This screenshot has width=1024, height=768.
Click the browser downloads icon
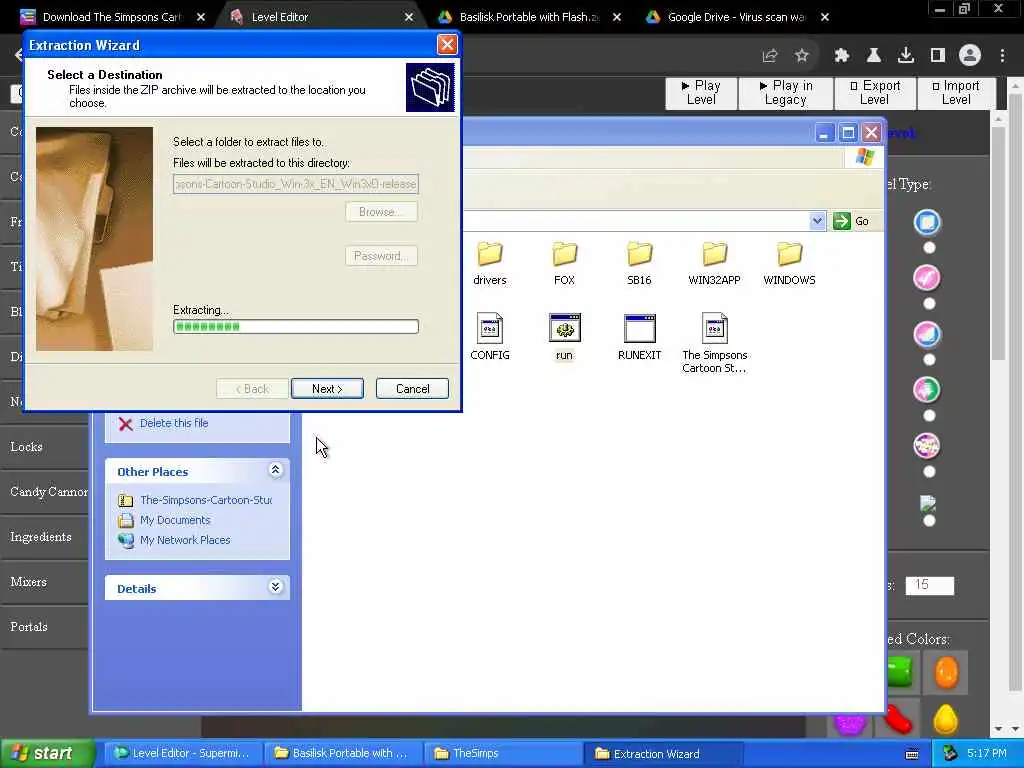[x=906, y=56]
